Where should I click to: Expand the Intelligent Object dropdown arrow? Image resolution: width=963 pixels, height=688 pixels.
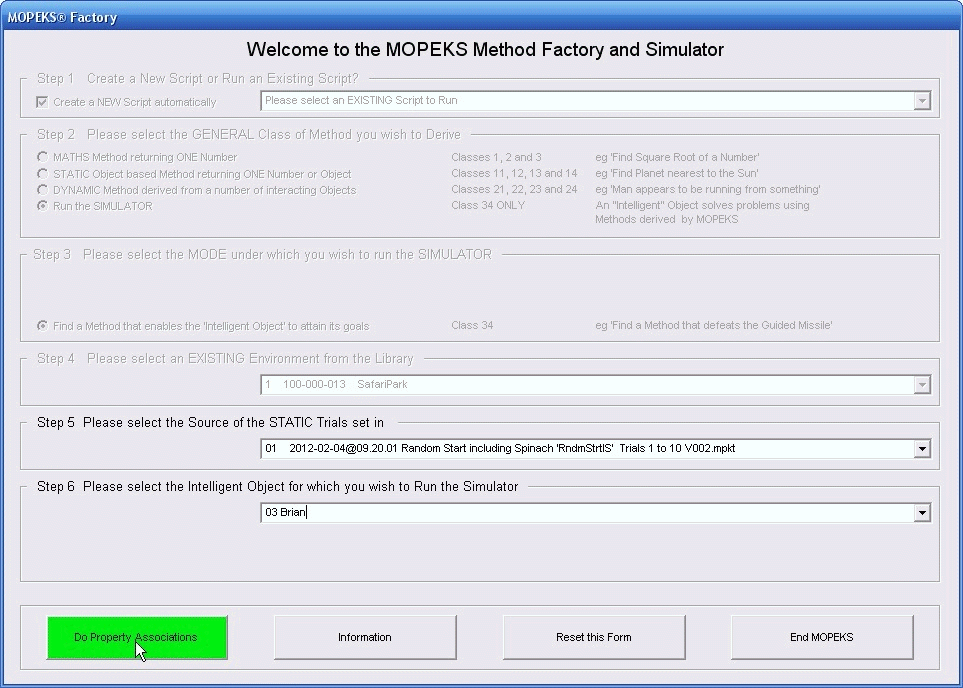point(921,512)
